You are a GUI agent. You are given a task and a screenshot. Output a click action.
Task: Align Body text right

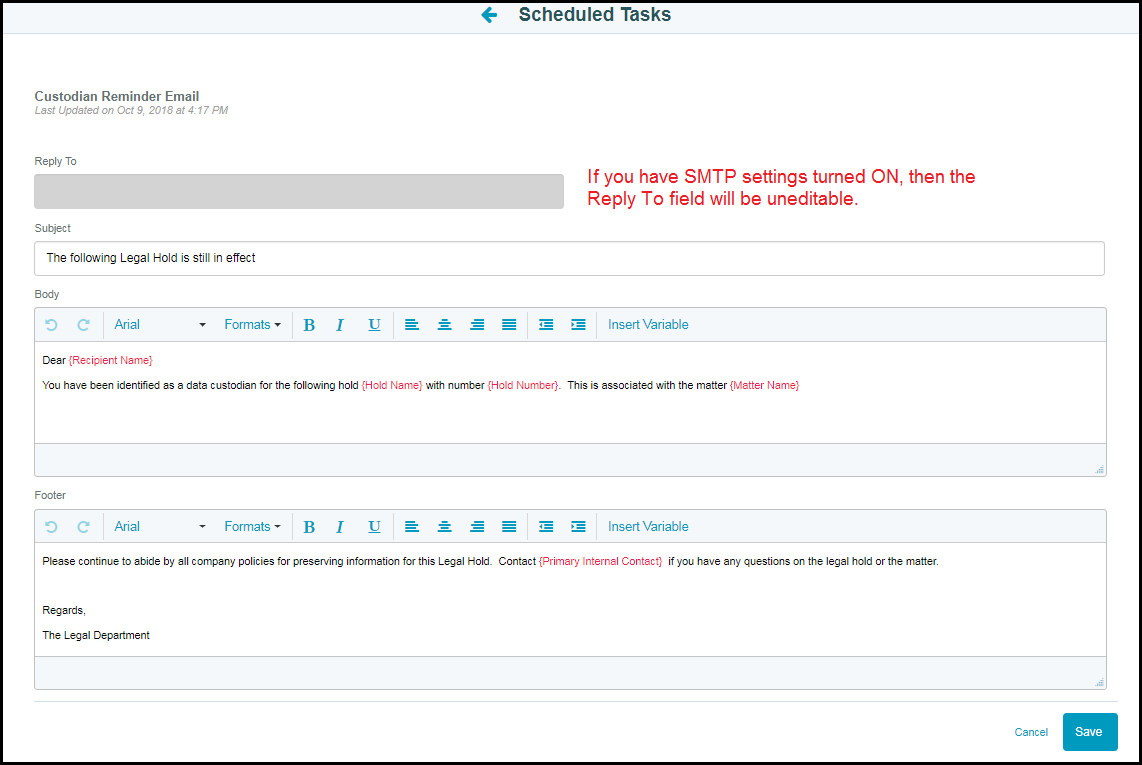[477, 325]
